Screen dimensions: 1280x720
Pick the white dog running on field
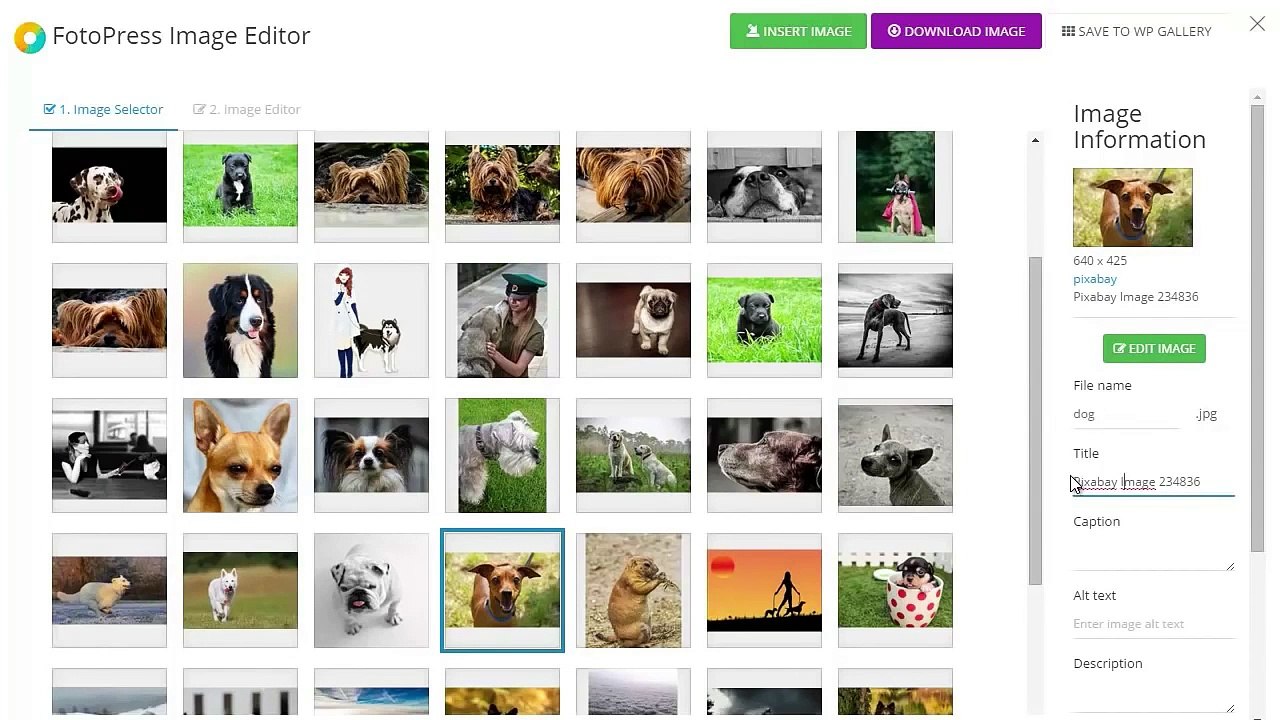point(240,590)
